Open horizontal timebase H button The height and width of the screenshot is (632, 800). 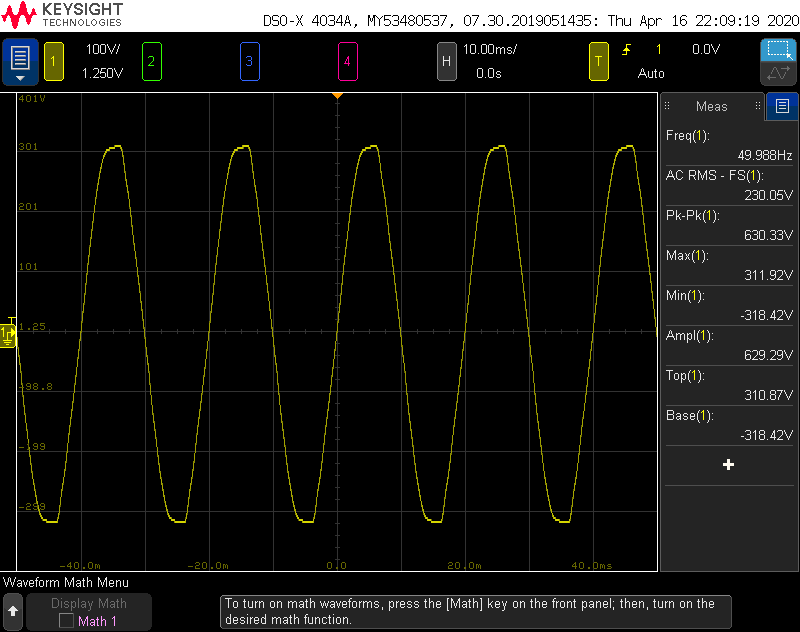tap(447, 61)
